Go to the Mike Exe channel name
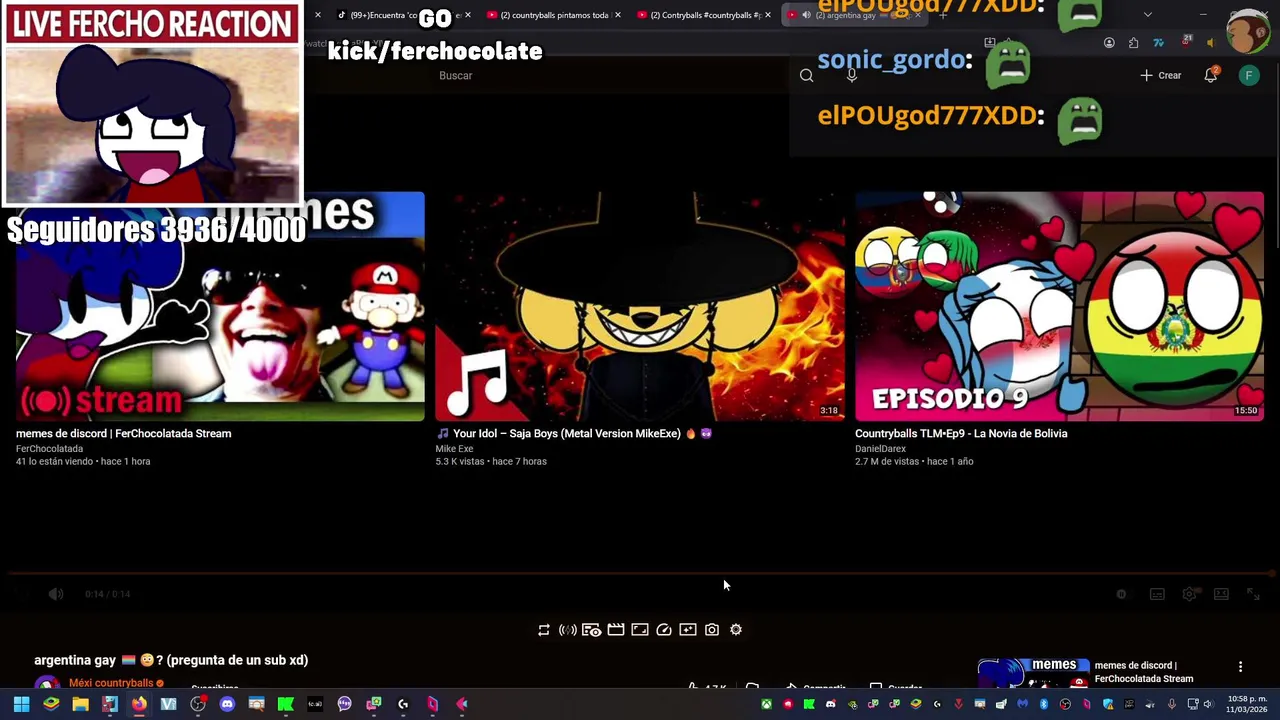Viewport: 1280px width, 720px height. [454, 449]
